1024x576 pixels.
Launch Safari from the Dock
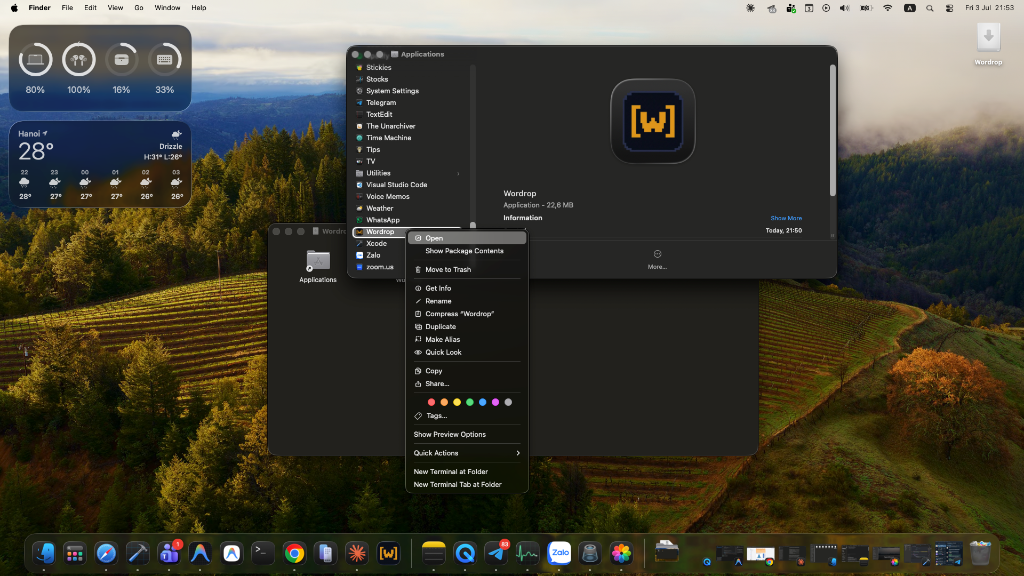coord(106,553)
